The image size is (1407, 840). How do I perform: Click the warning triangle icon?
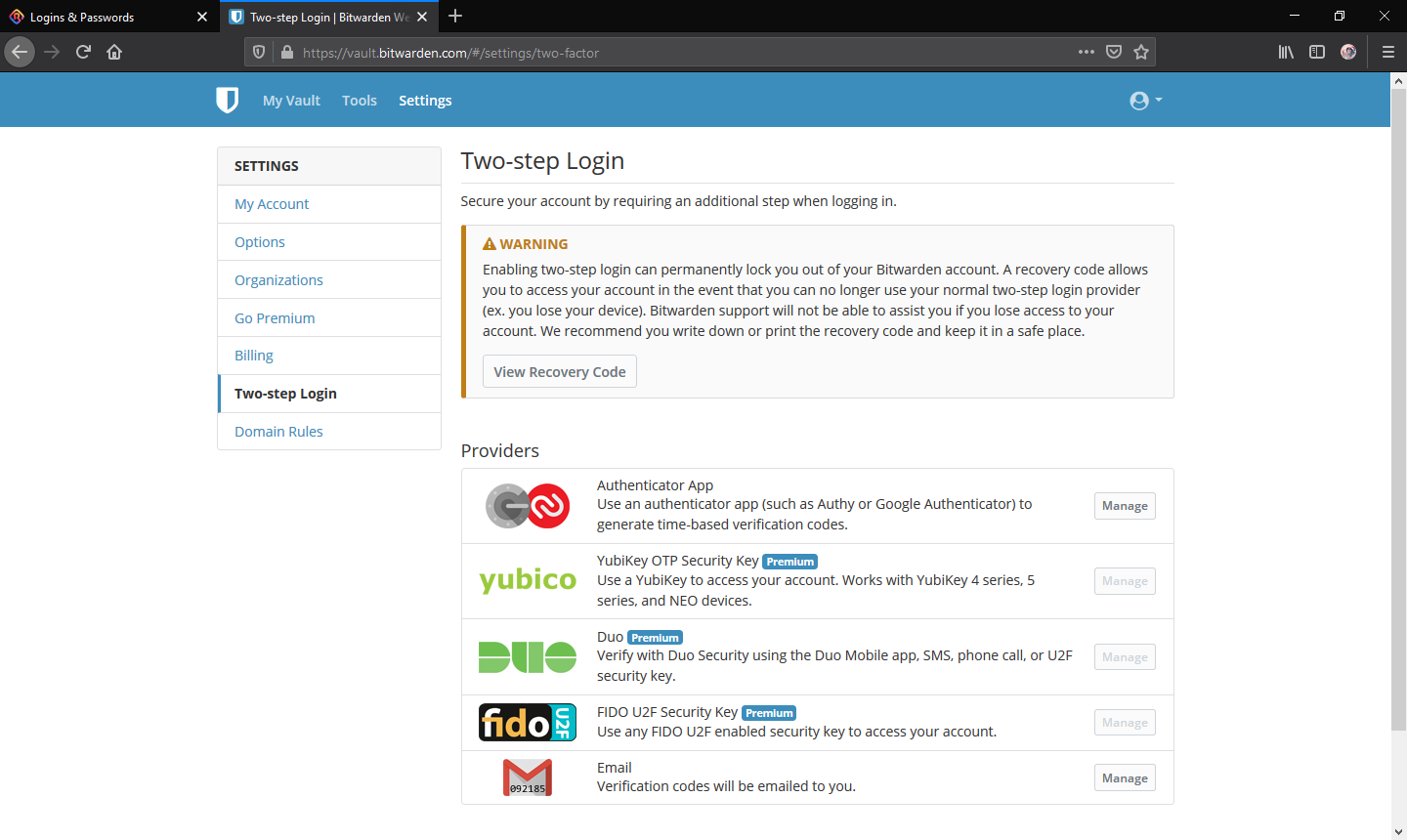pyautogui.click(x=490, y=244)
